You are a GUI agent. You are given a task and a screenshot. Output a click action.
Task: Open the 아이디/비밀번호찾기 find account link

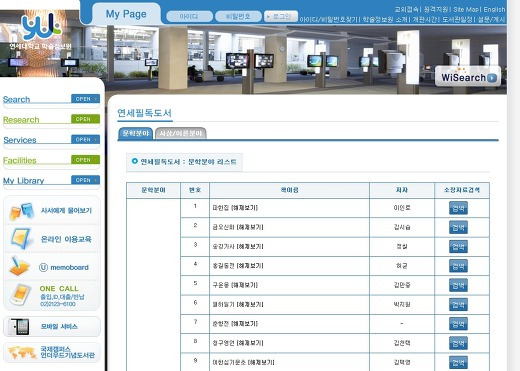click(328, 20)
